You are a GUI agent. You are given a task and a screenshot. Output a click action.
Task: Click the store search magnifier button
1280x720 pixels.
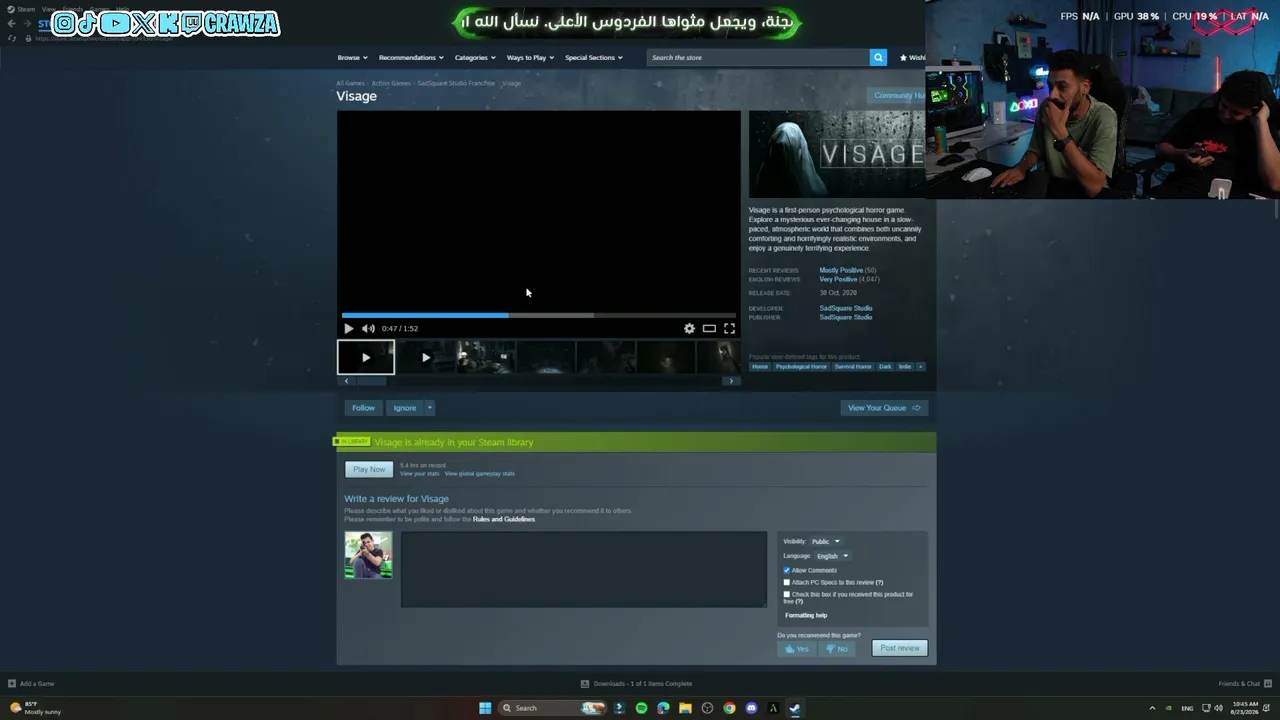878,57
